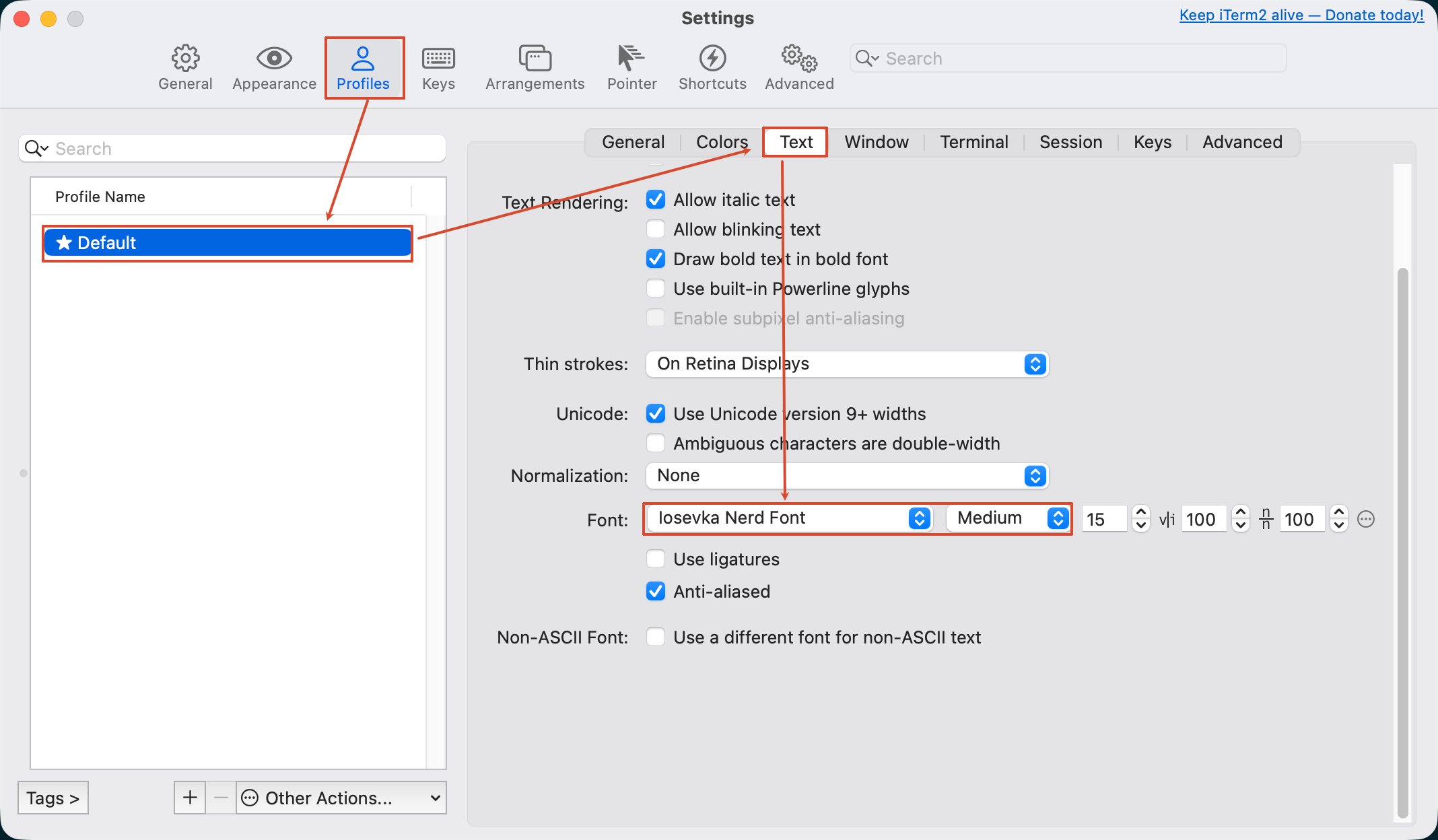Select the Default profile row
1438x840 pixels.
click(x=228, y=243)
